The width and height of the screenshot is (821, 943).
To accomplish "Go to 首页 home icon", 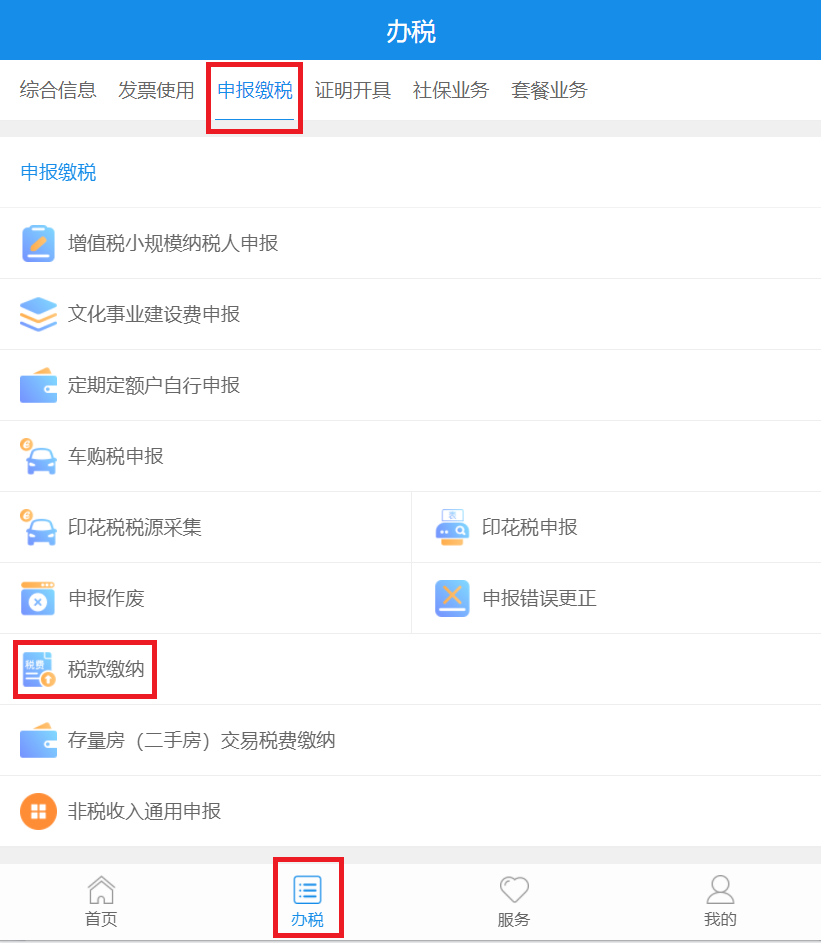I will [x=101, y=889].
